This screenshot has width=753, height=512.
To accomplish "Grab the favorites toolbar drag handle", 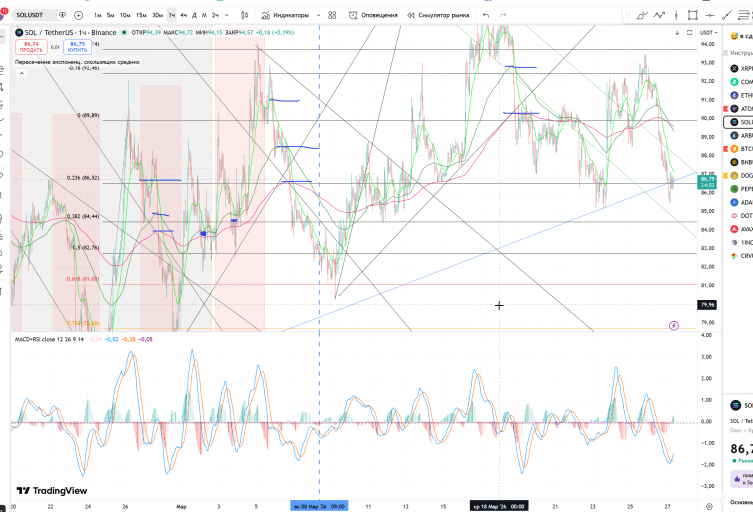I will tap(628, 15).
